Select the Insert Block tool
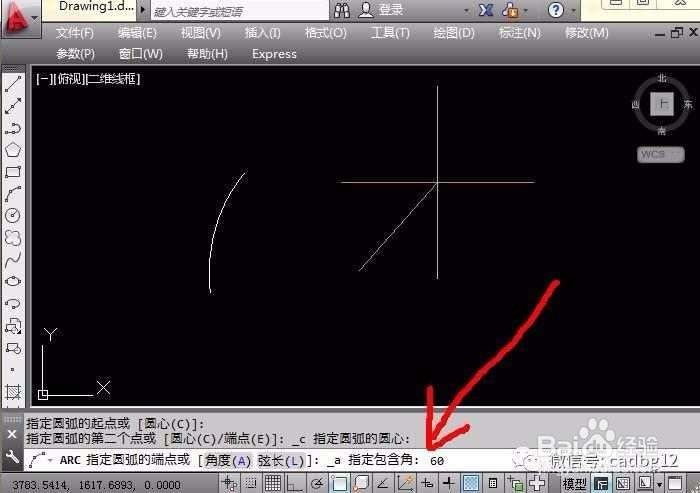700x493 pixels. click(13, 326)
